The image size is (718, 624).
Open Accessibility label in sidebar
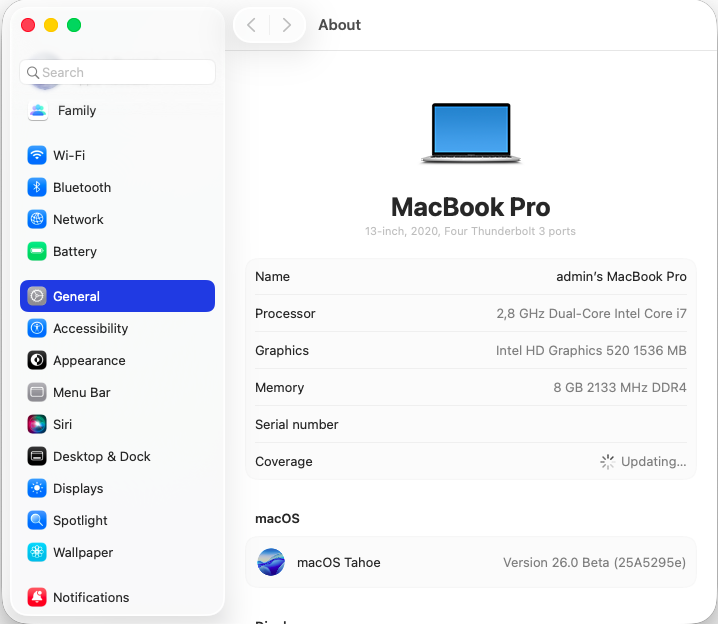click(91, 328)
